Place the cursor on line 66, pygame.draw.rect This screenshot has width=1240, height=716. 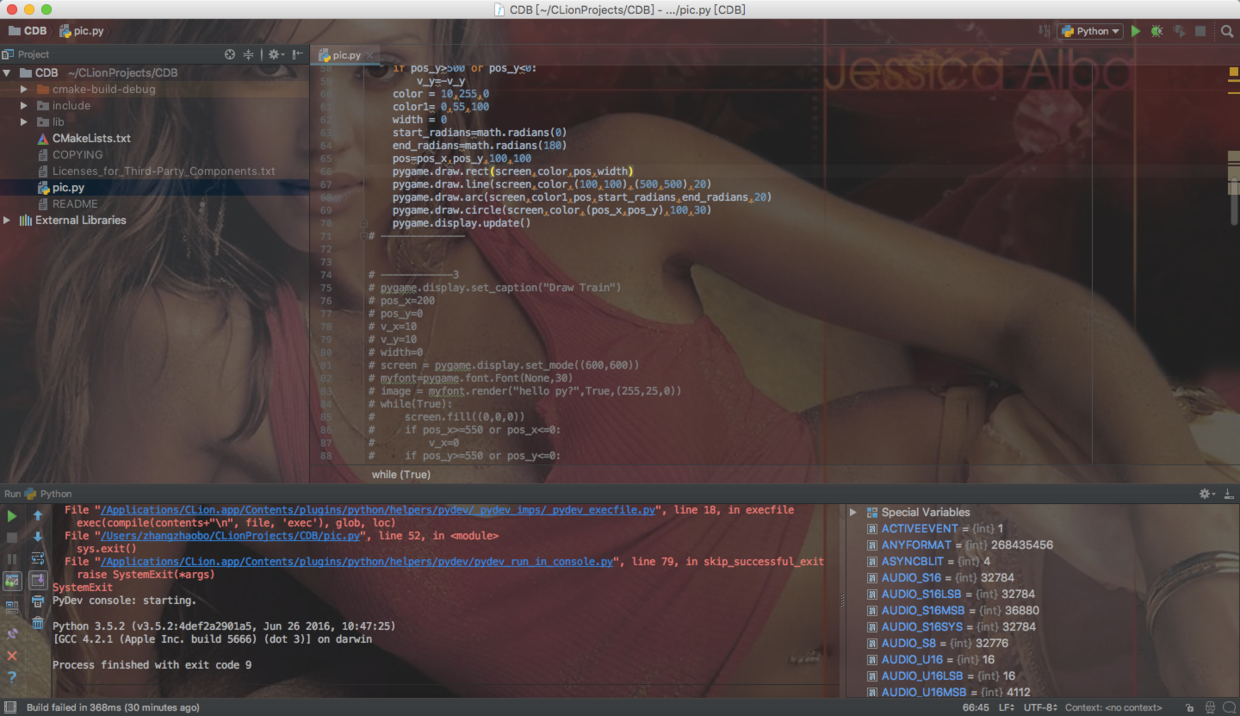point(512,171)
